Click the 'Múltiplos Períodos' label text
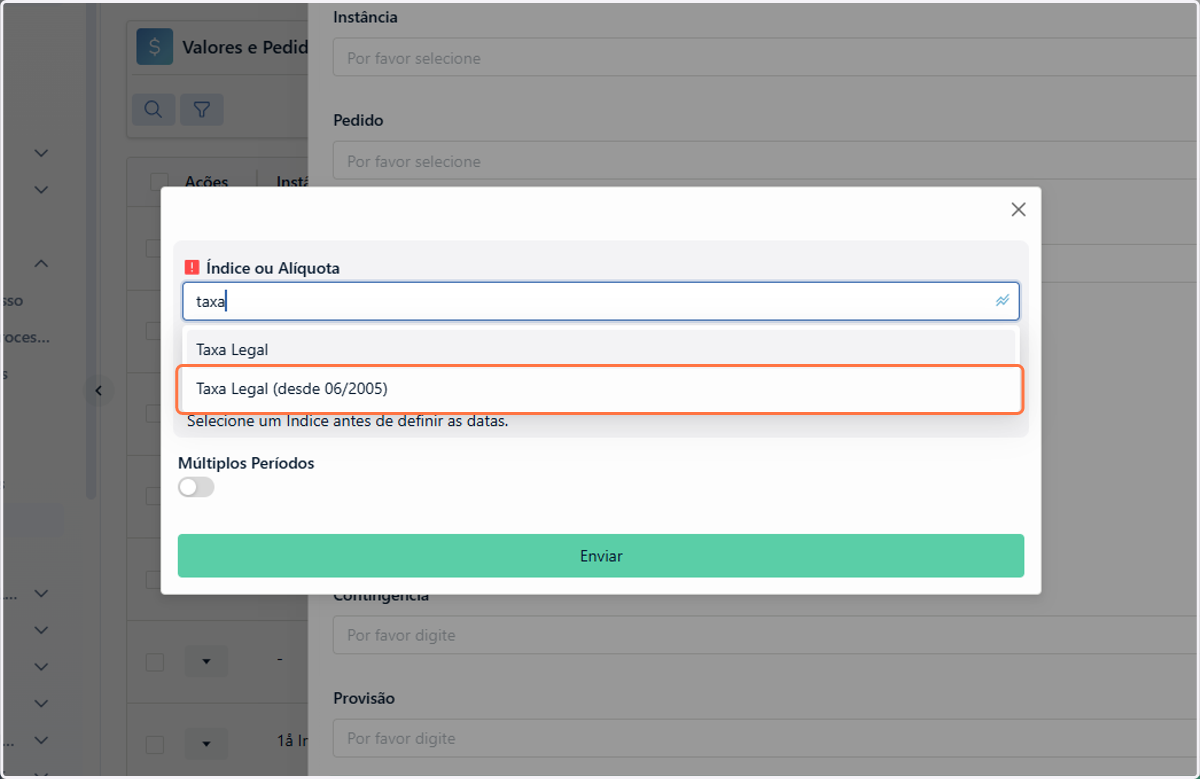This screenshot has width=1200, height=779. [246, 463]
